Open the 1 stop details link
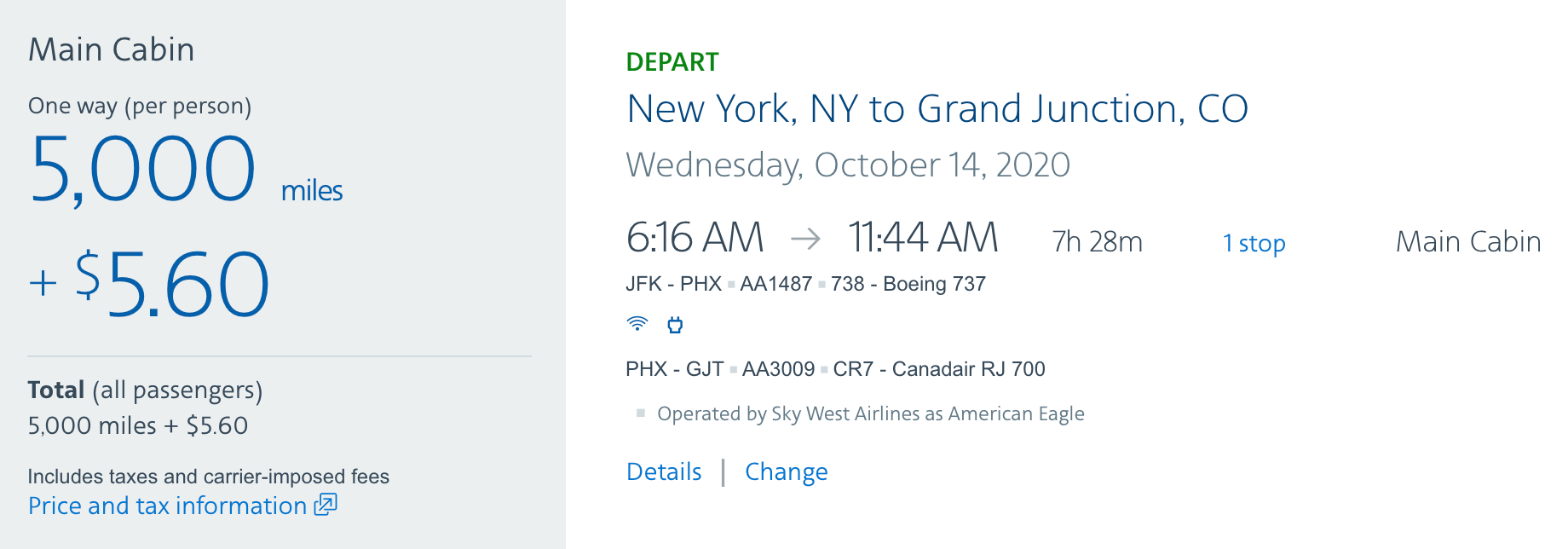This screenshot has width=1568, height=549. pos(1254,243)
